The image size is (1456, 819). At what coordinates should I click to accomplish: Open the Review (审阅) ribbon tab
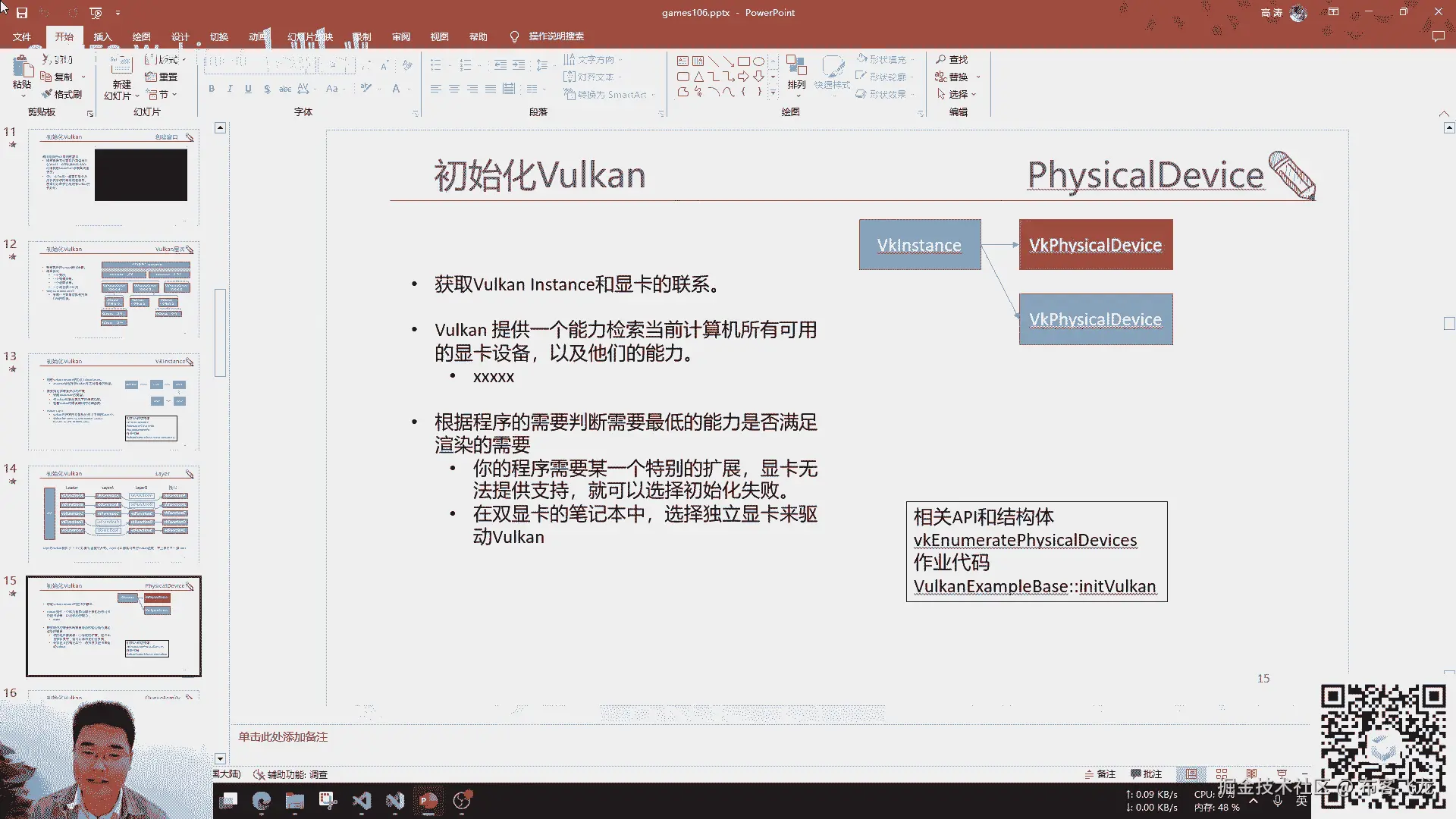click(400, 36)
